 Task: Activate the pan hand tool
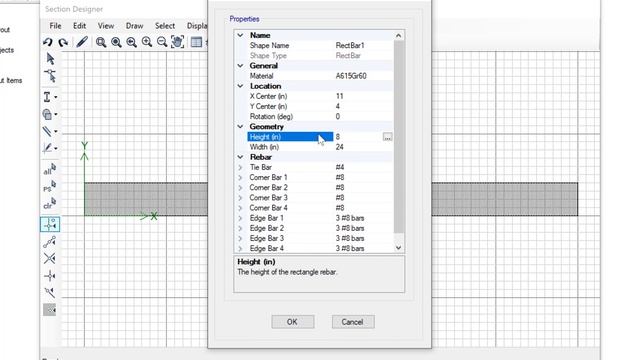click(178, 42)
